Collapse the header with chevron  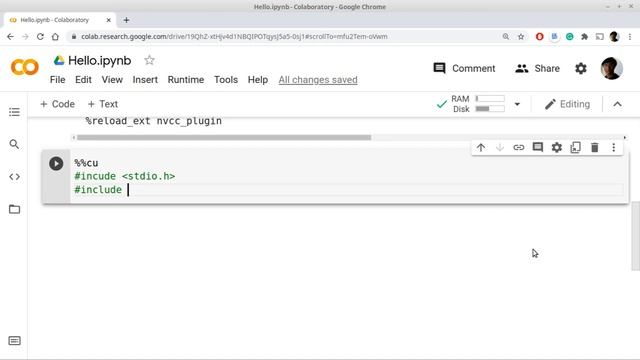tap(618, 104)
